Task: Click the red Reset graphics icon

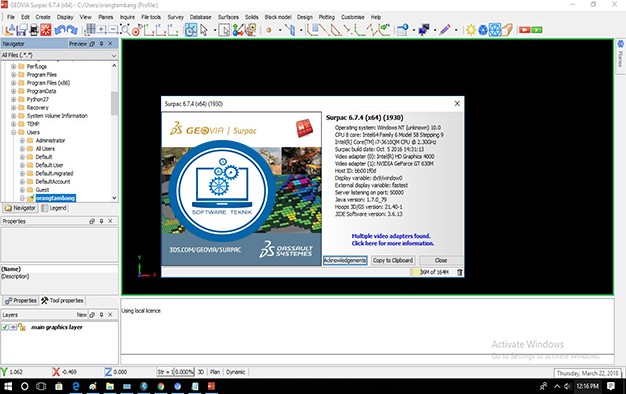Action: [x=46, y=30]
